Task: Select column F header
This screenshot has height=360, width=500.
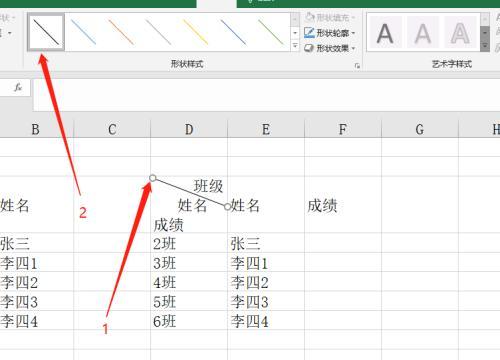Action: [x=343, y=129]
